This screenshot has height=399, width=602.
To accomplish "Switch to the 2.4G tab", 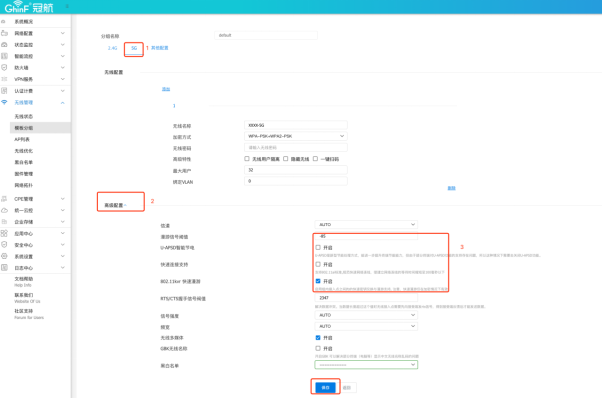I will pos(112,48).
